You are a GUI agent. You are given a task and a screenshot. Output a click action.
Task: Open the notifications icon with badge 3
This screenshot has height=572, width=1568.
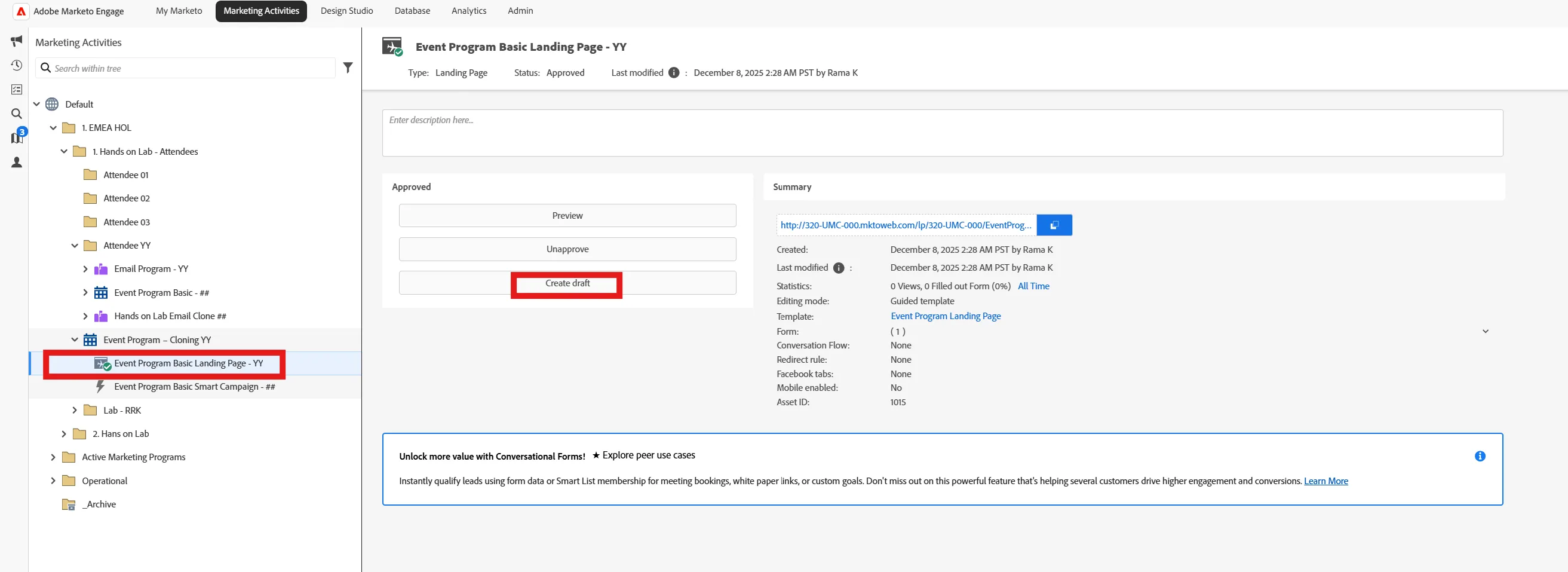pos(18,136)
